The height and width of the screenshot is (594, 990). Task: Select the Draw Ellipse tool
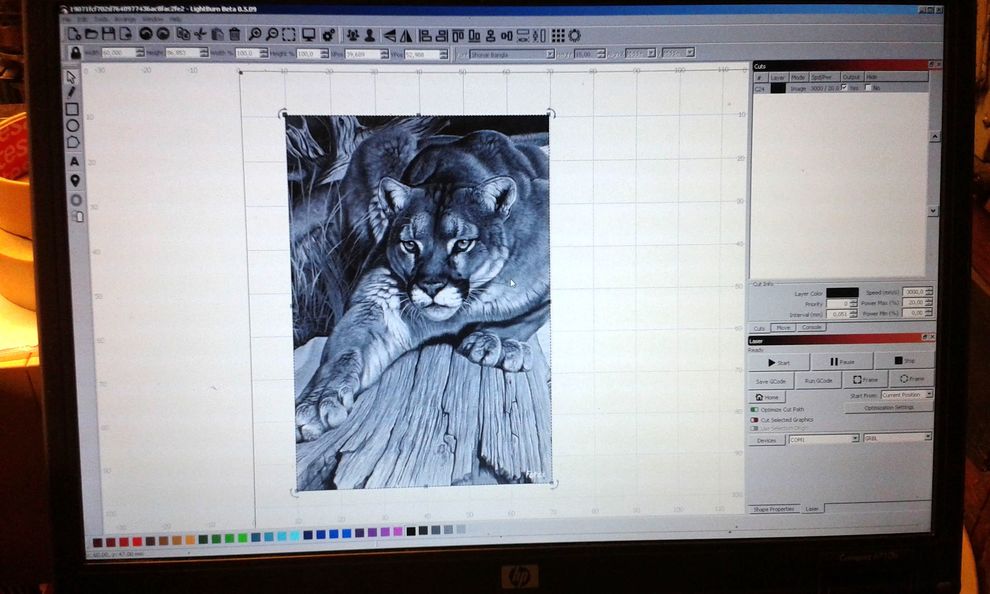[72, 126]
